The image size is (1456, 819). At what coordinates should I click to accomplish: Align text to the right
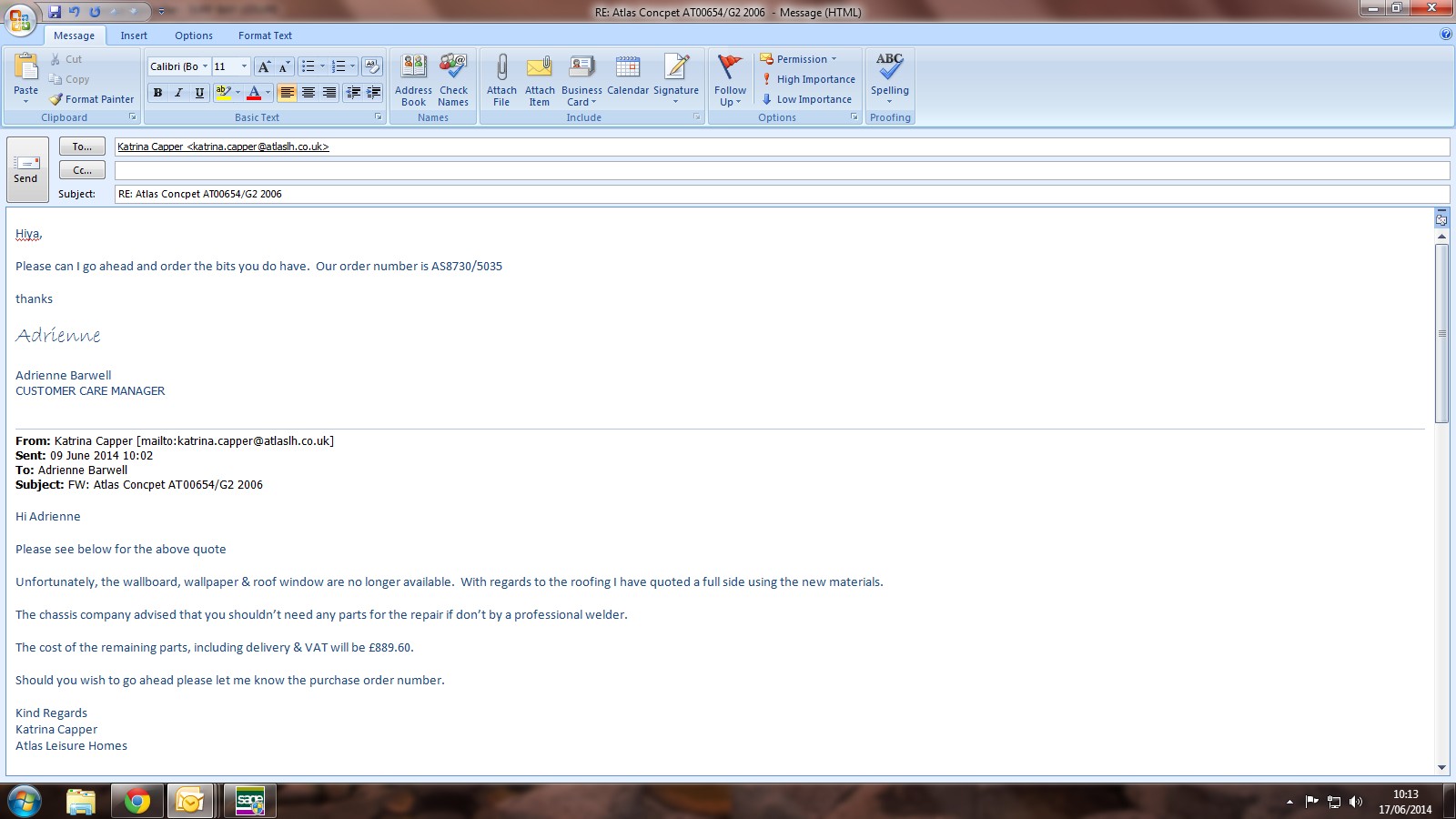tap(329, 93)
